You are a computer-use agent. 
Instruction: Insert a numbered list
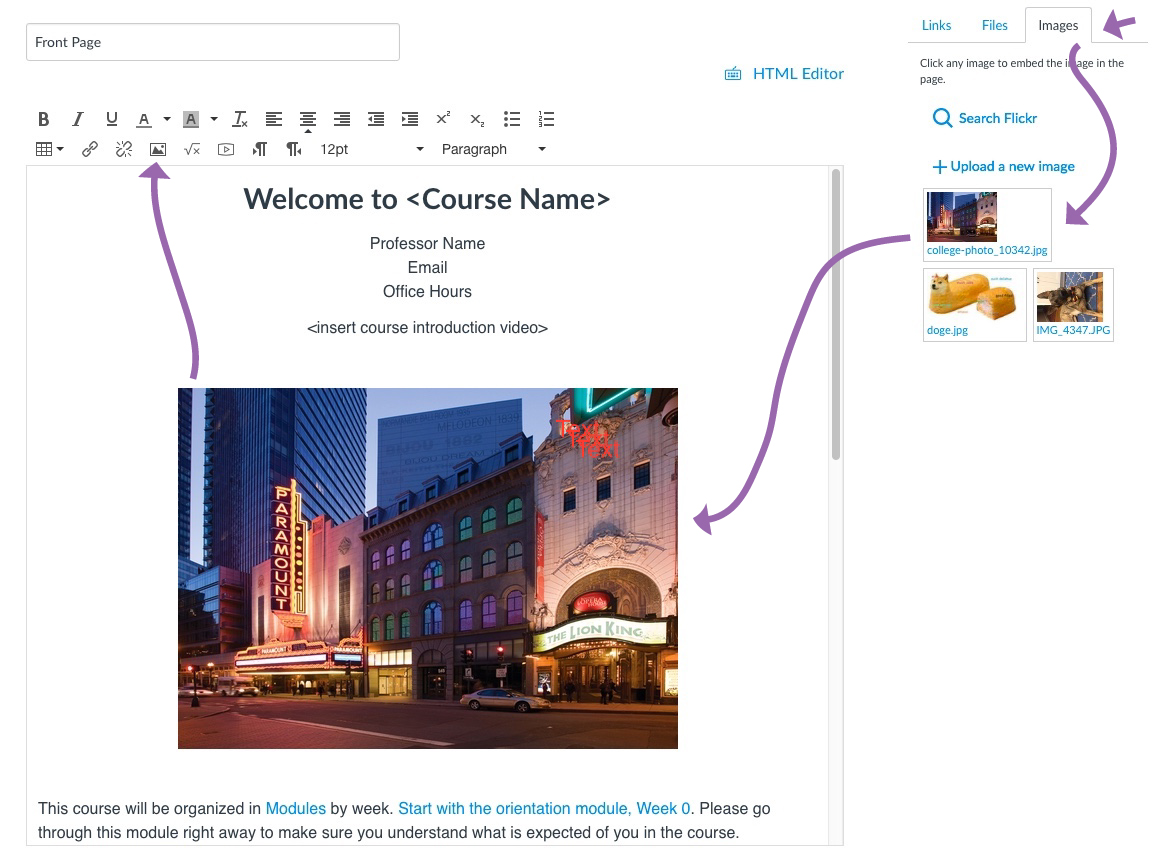546,119
